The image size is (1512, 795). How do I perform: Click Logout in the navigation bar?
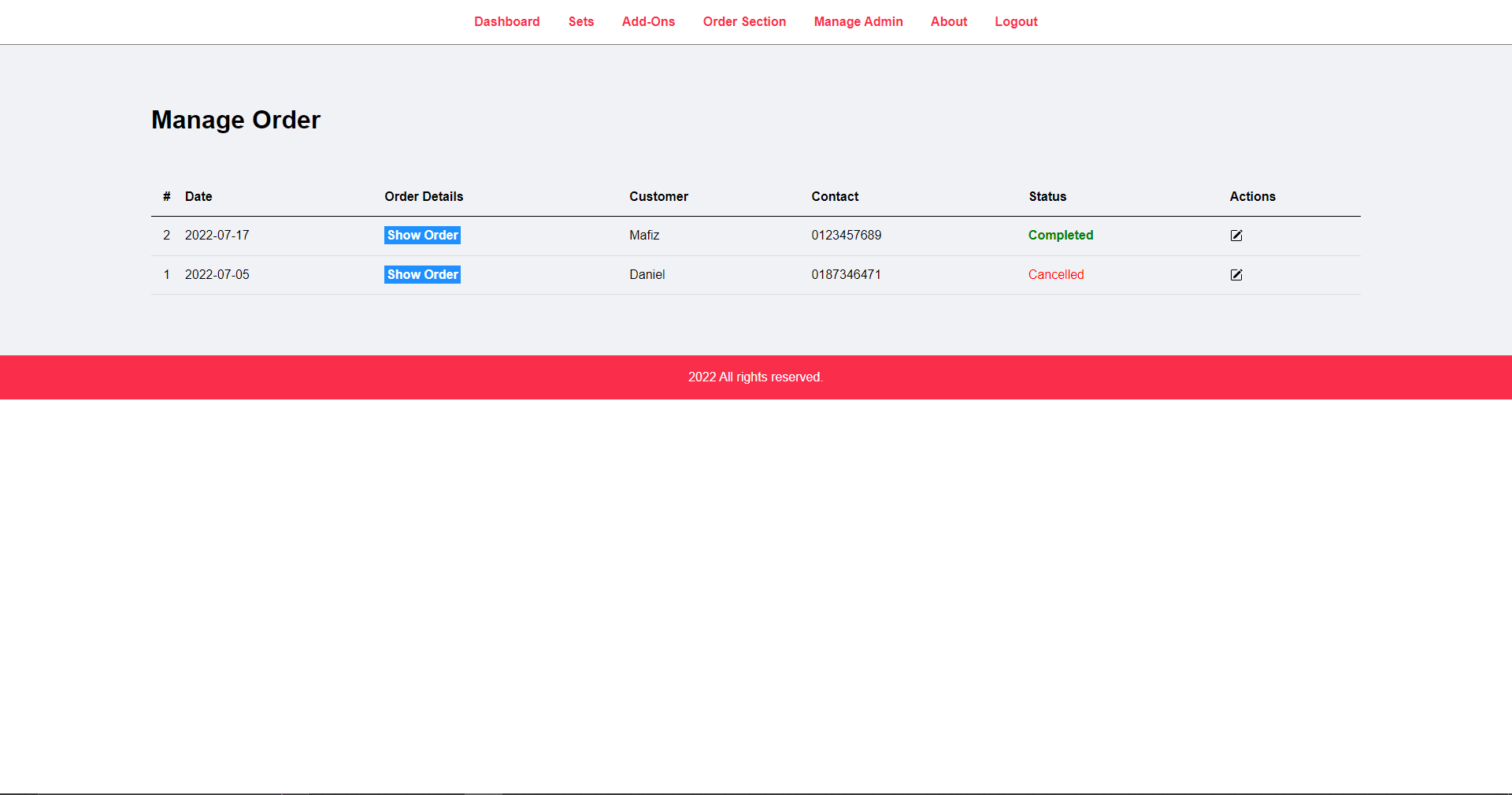[x=1016, y=22]
